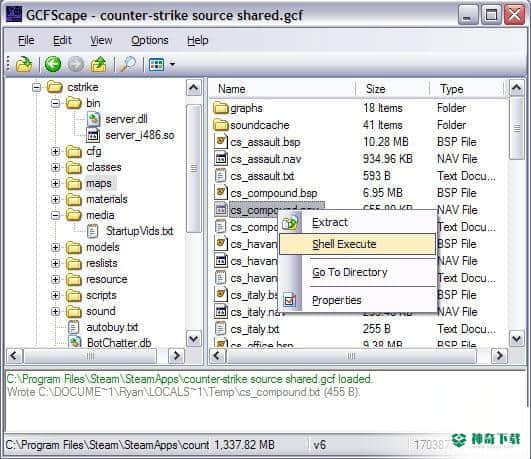The image size is (531, 459).
Task: Click the Find magnifier toolbar icon
Action: [128, 64]
